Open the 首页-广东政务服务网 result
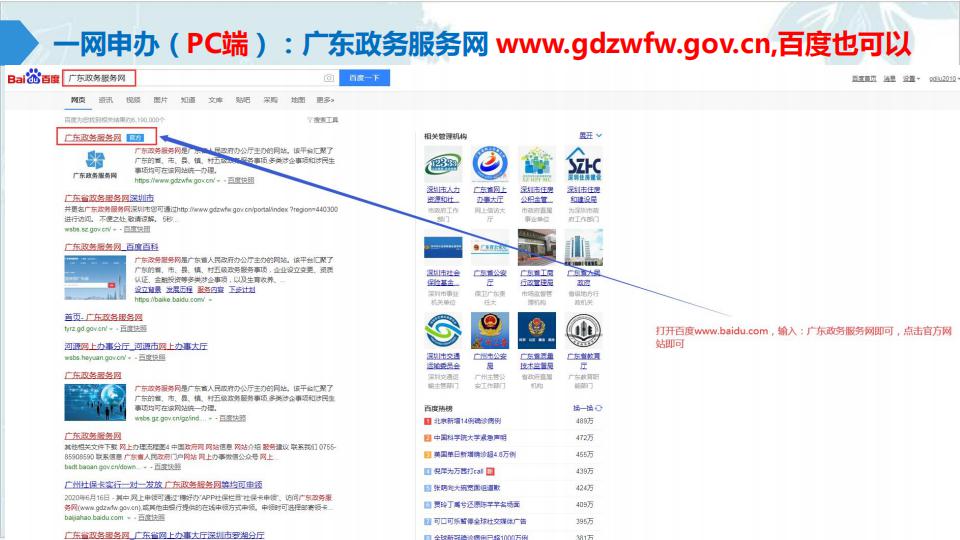 (x=103, y=317)
